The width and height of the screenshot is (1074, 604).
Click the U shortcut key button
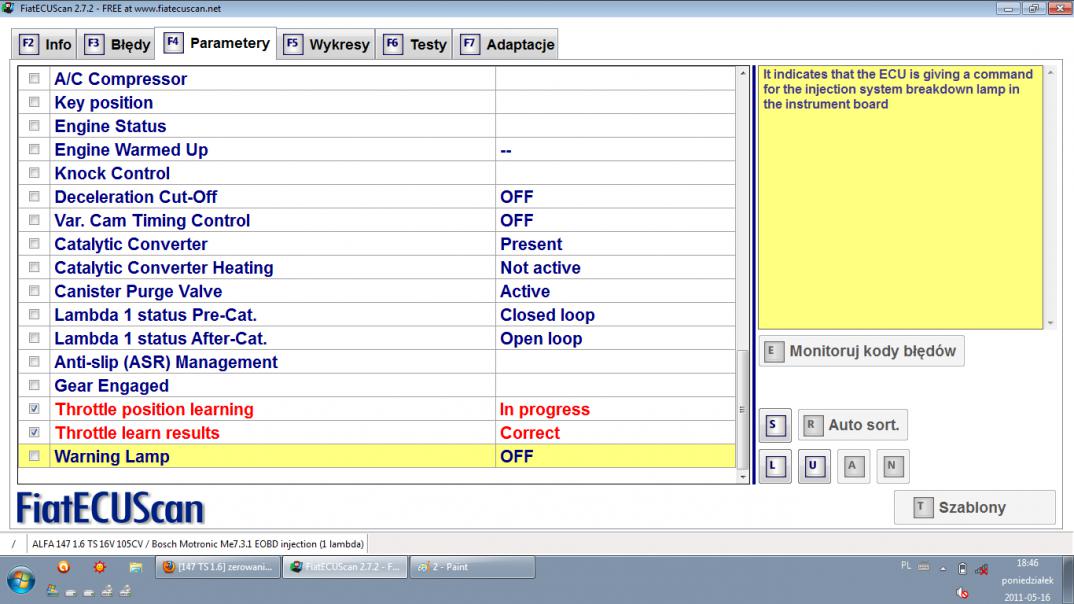tap(814, 466)
